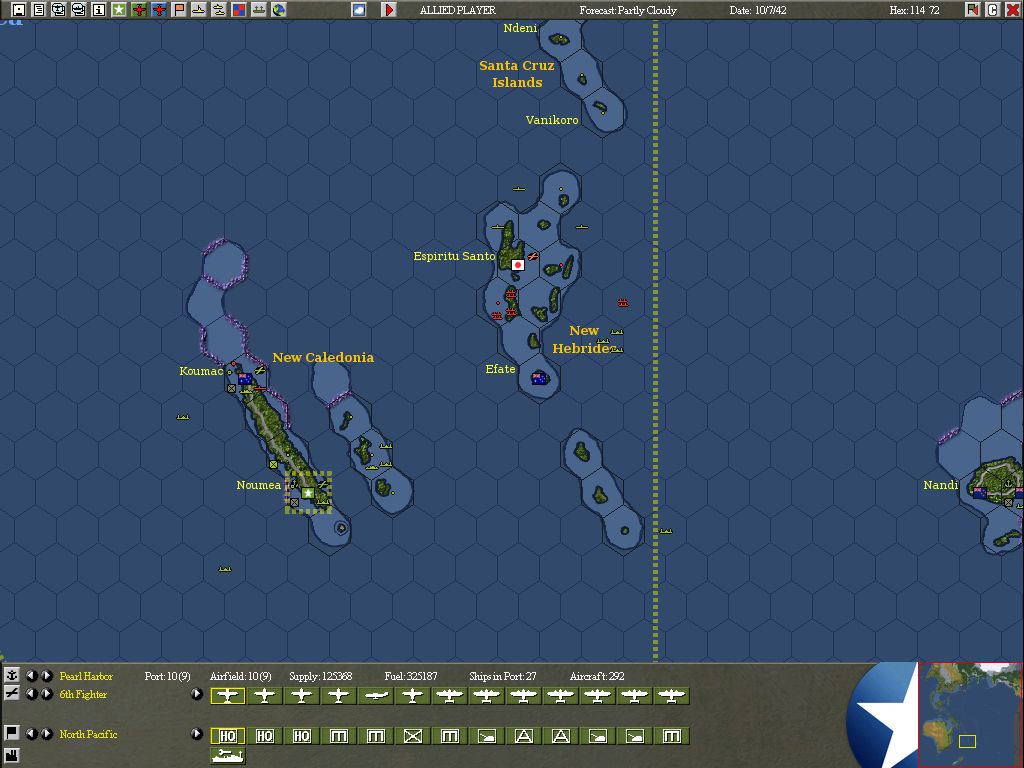Click the 'C' icon at top right
The width and height of the screenshot is (1024, 768).
993,10
